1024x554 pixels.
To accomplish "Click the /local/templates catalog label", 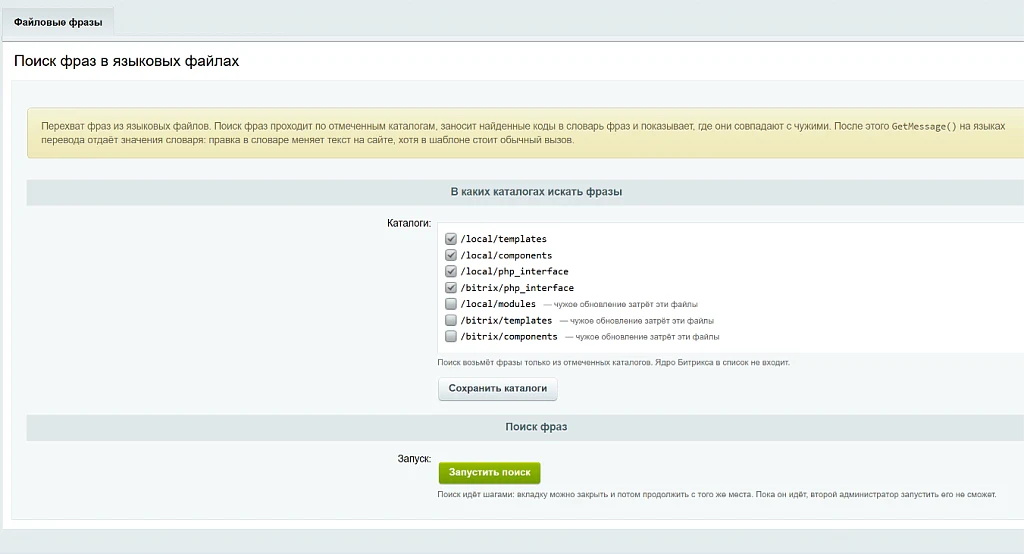I will coord(504,239).
